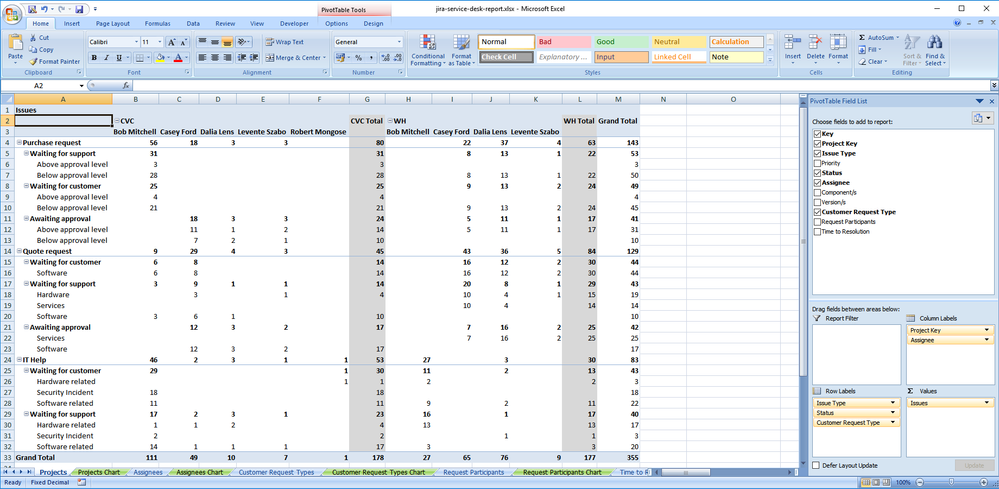Click Save in Quick Access Toolbar
Screen dimensions: 999x489
[79, 10]
